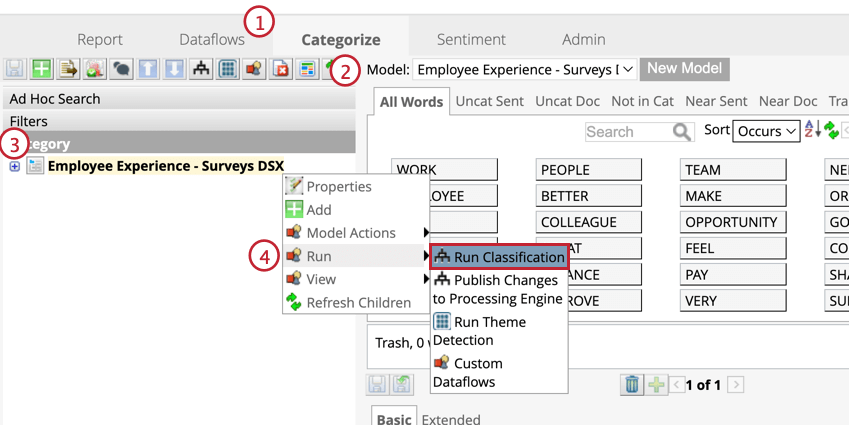849x425 pixels.
Task: Click the hierarchy classification toolbar icon
Action: point(201,69)
